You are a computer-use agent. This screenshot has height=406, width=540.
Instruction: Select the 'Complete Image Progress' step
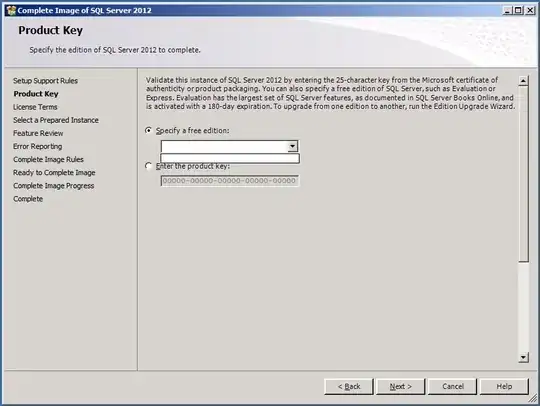pyautogui.click(x=53, y=186)
